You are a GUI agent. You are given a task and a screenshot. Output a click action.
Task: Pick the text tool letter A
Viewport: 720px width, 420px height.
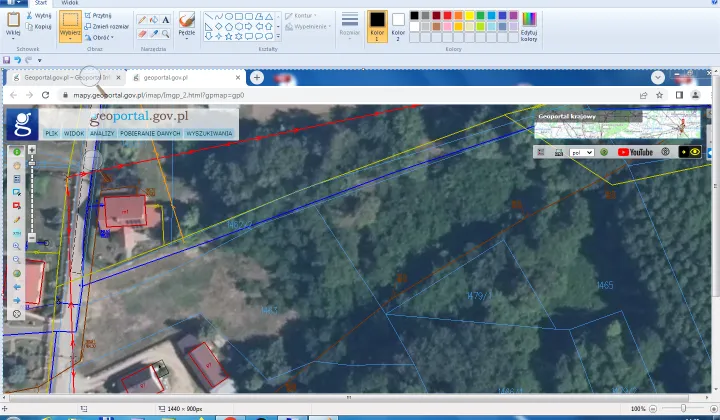[165, 19]
